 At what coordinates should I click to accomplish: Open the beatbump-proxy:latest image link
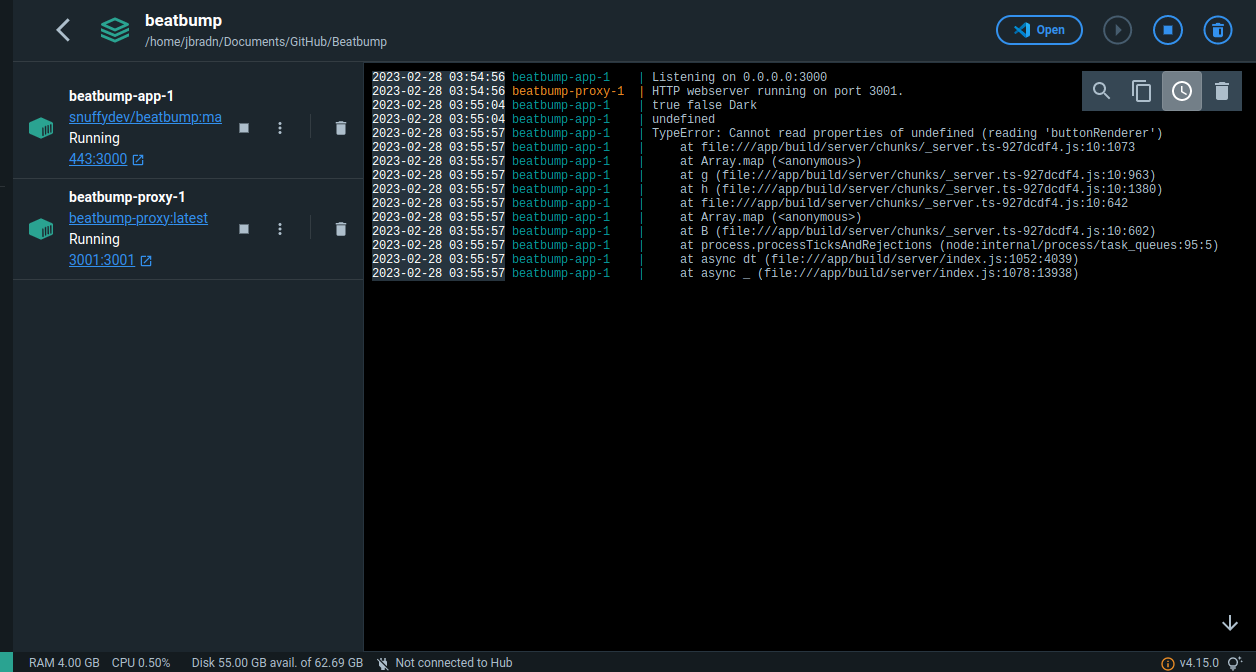pos(138,218)
